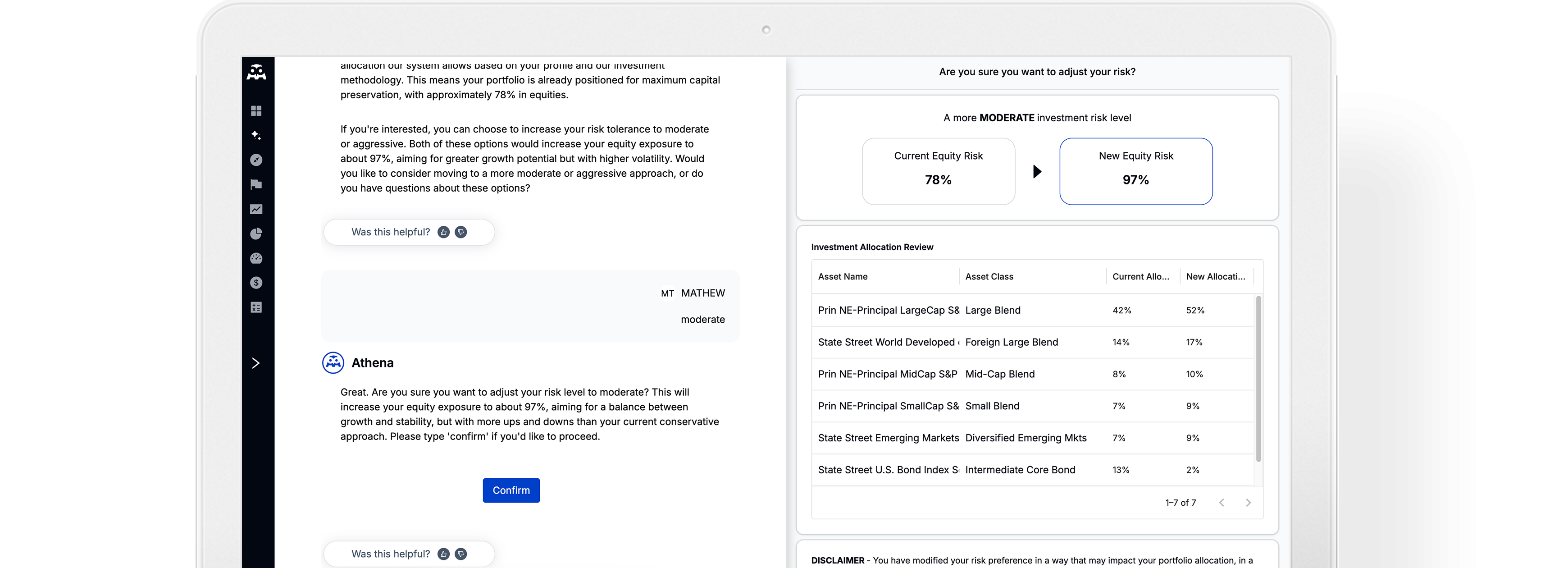Viewport: 1568px width, 568px height.
Task: Select the State Street Emerging Markets row name
Action: [888, 438]
